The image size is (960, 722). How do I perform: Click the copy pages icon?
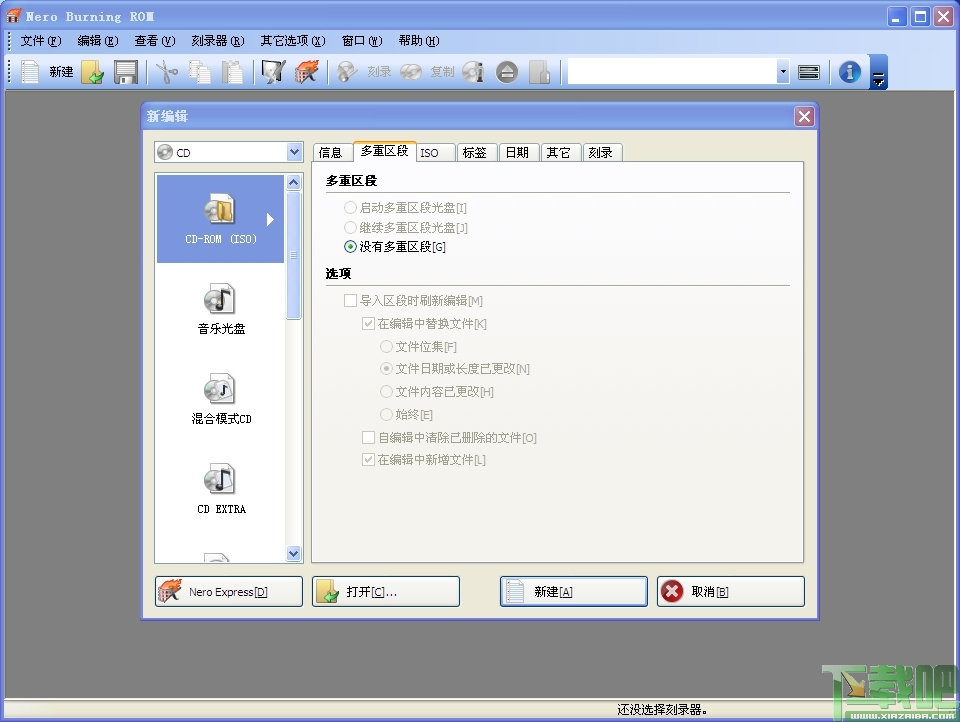click(200, 72)
